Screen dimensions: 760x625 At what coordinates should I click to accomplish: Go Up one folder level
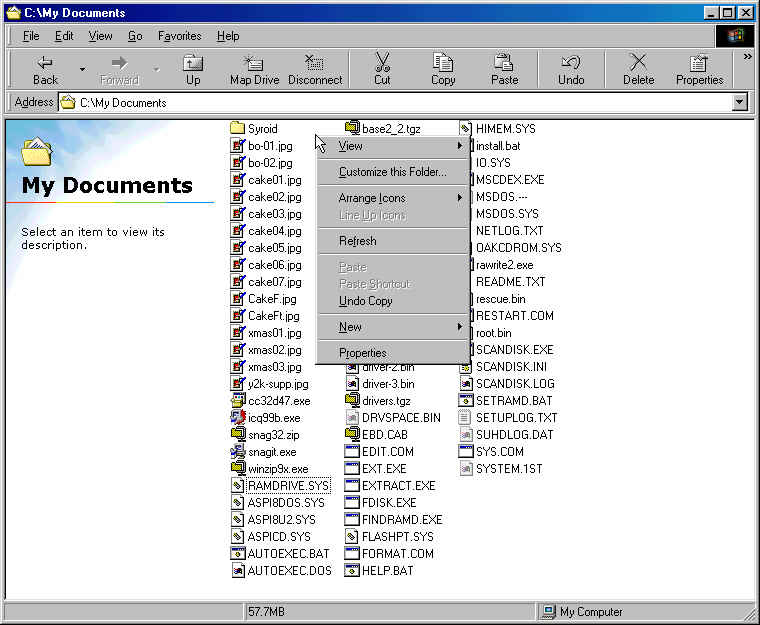193,69
